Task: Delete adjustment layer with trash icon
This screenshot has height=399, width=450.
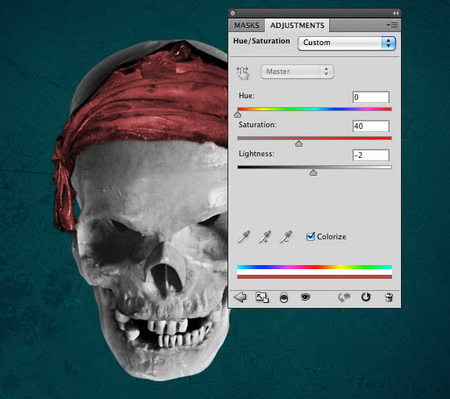Action: coord(389,297)
